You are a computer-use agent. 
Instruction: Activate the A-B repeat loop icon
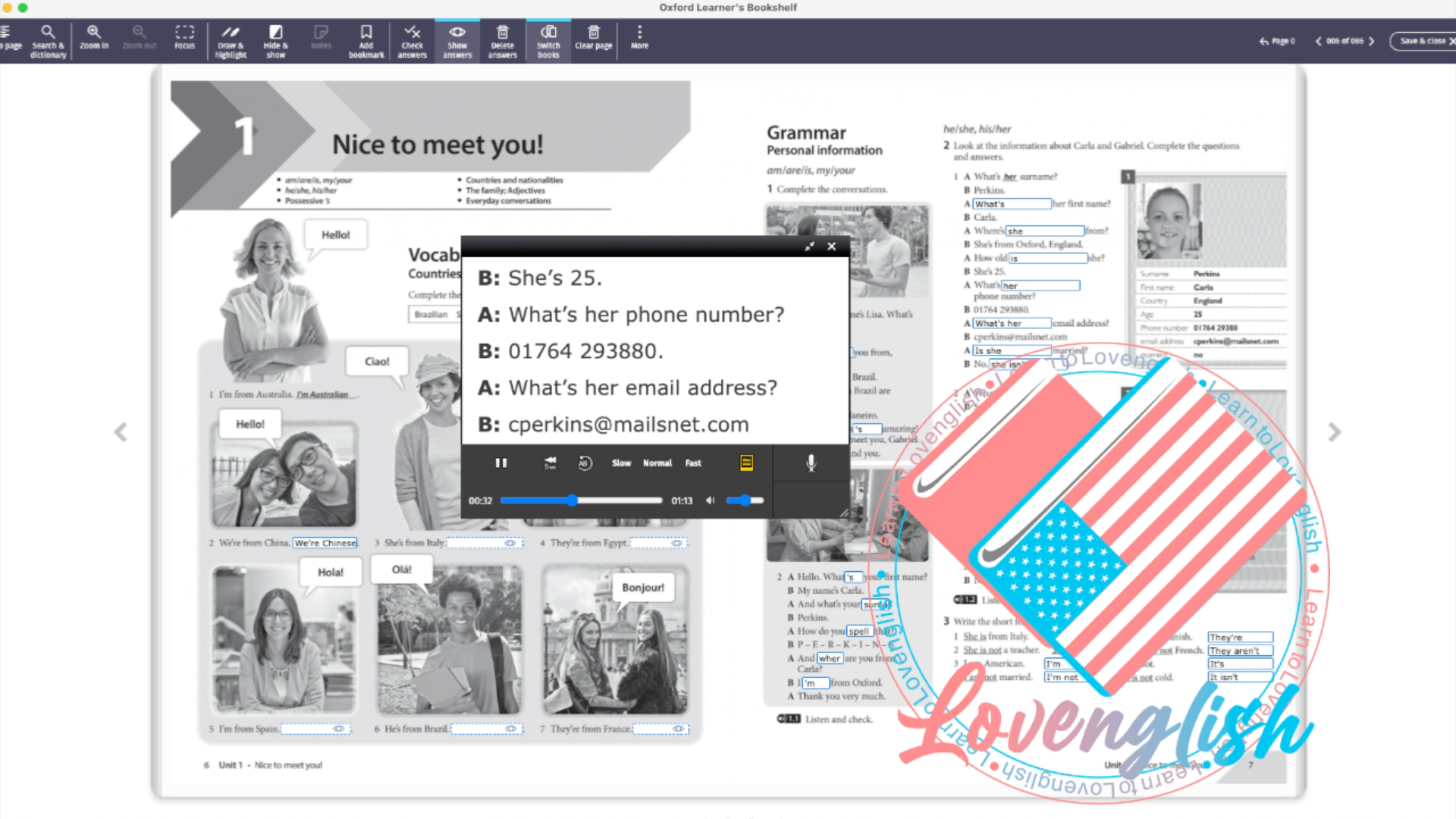click(x=585, y=463)
